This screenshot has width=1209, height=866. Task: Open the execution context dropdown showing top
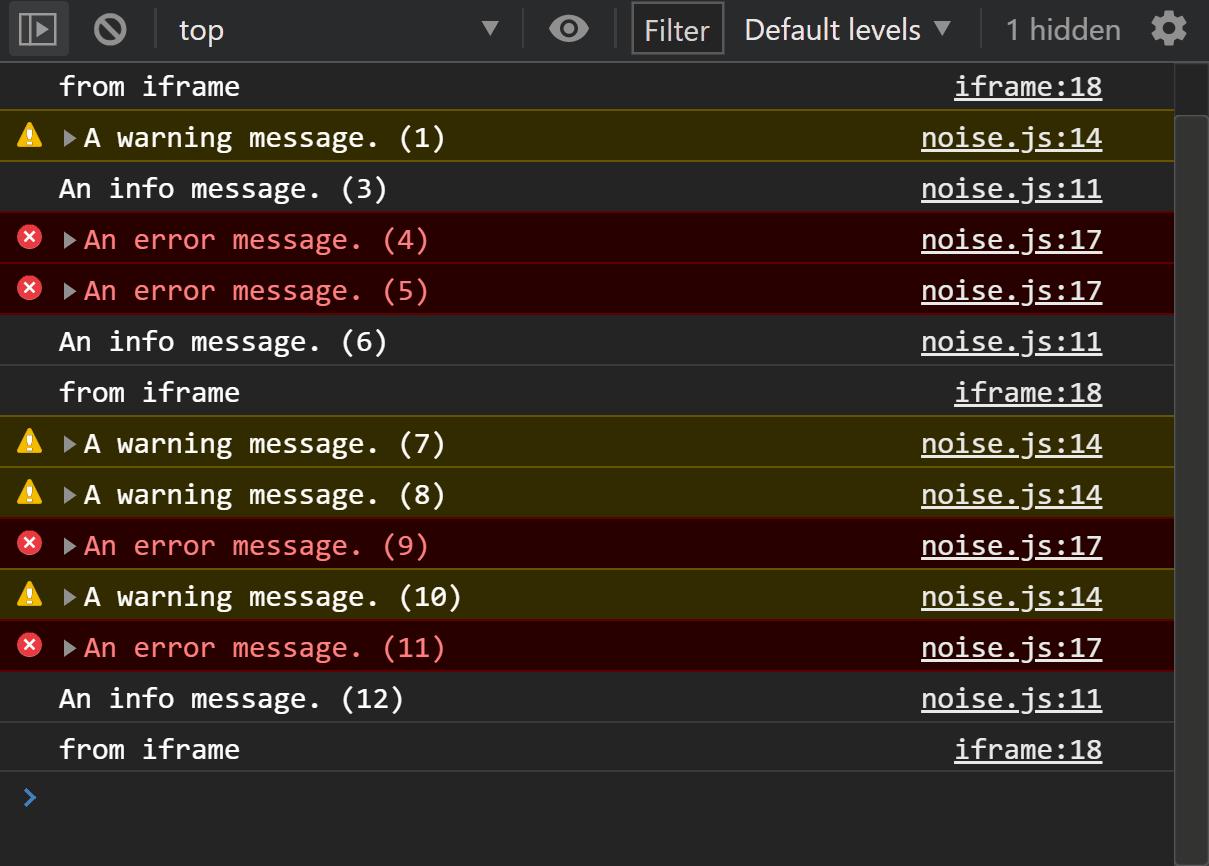330,29
